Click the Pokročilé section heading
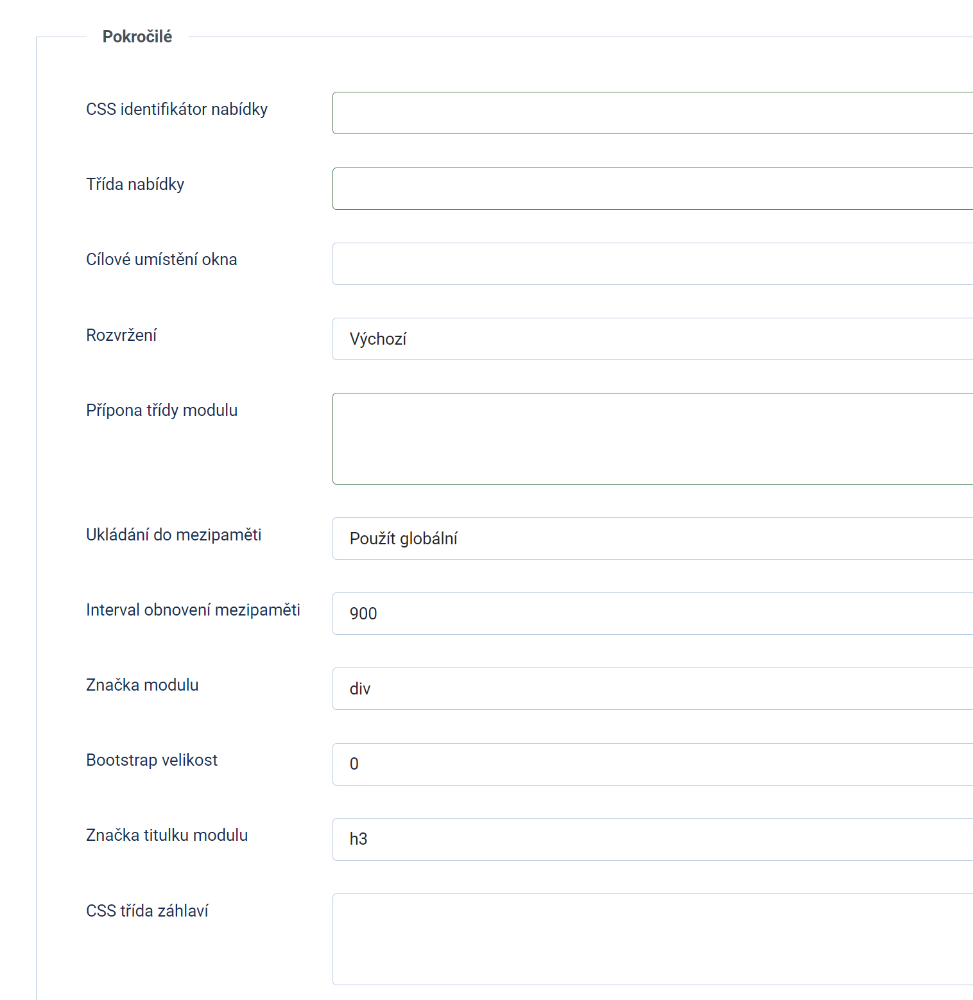Viewport: 973px width, 1000px height. [x=137, y=36]
